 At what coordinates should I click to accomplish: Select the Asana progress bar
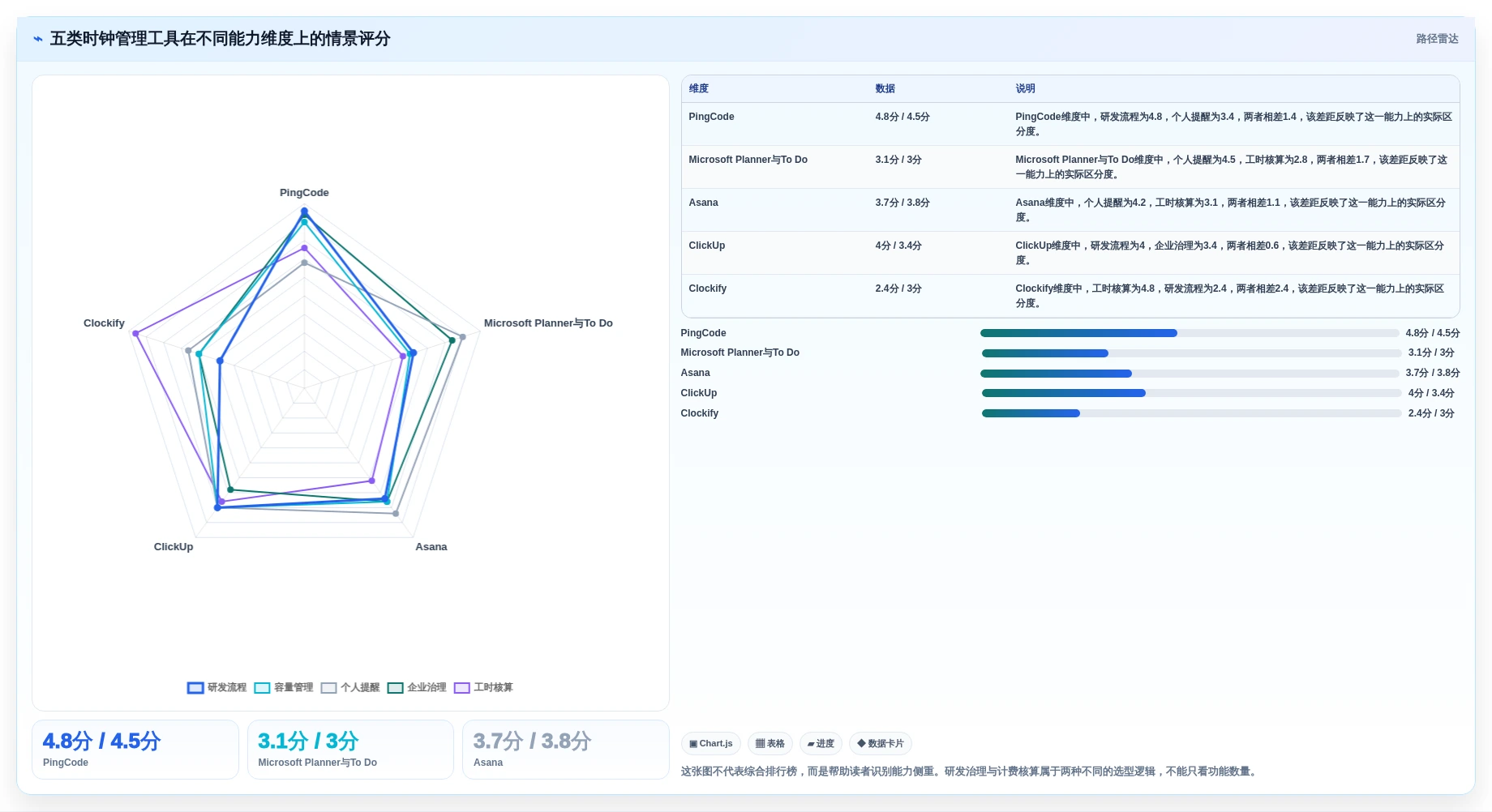(1190, 374)
